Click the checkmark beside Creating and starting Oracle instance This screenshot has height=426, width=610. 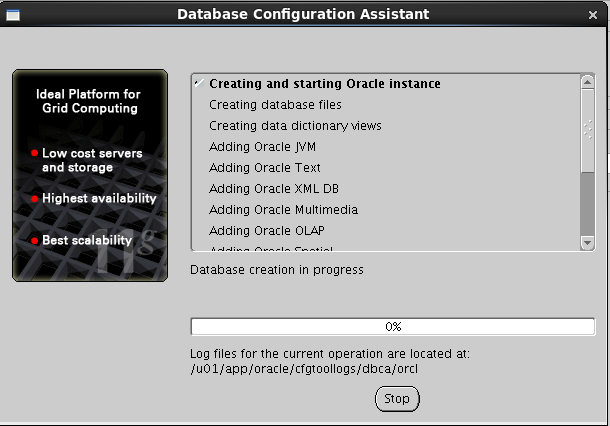point(199,83)
